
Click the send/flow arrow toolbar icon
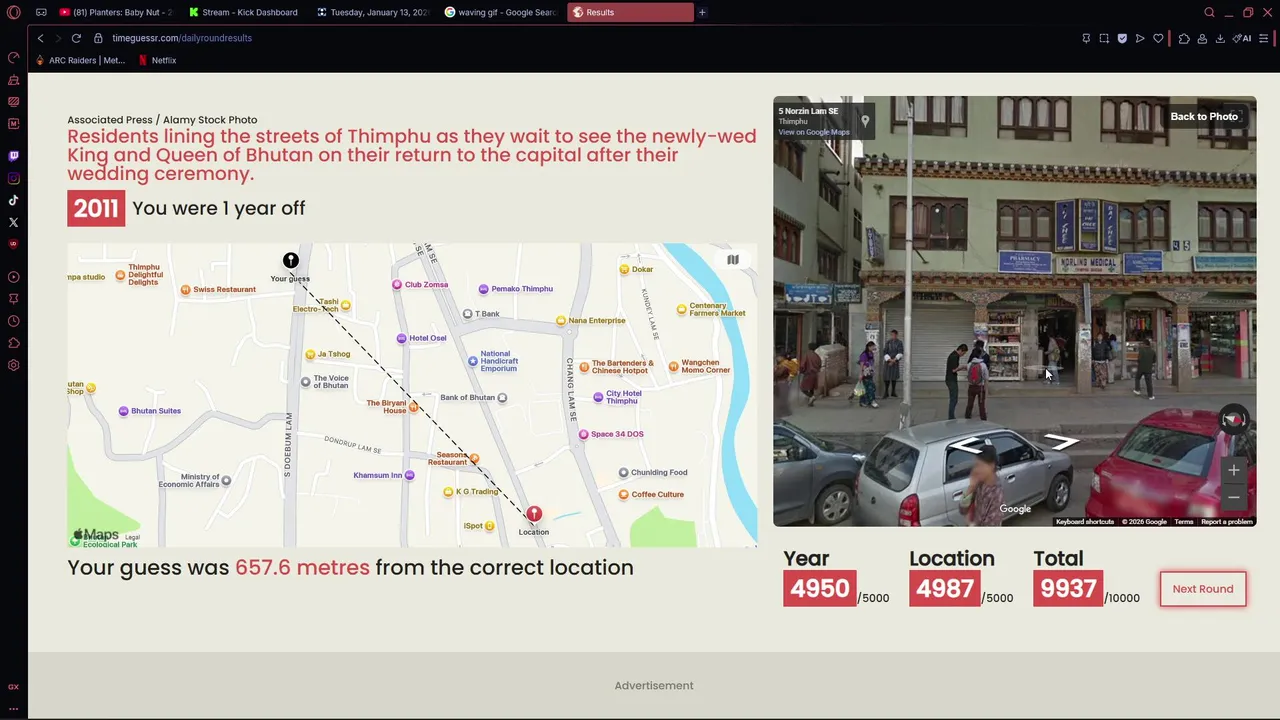[1140, 38]
